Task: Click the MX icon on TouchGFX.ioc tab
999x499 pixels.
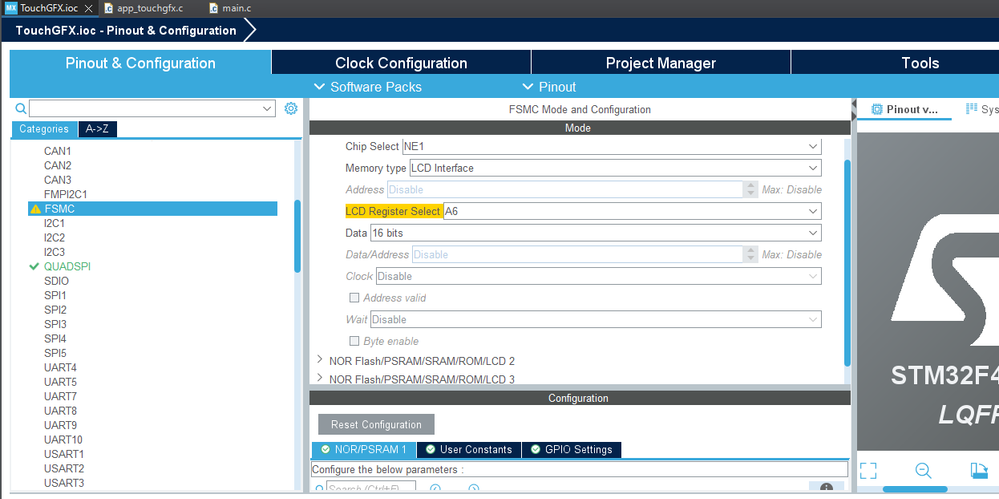Action: 11,8
